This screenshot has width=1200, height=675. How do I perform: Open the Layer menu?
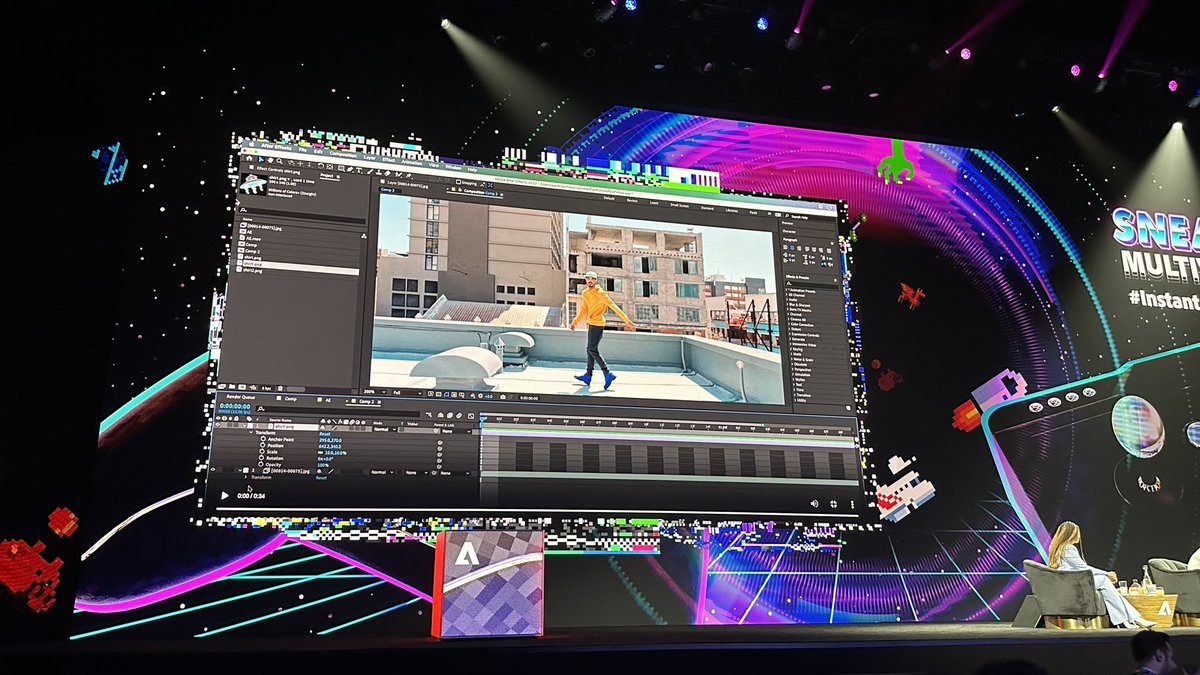pos(369,157)
